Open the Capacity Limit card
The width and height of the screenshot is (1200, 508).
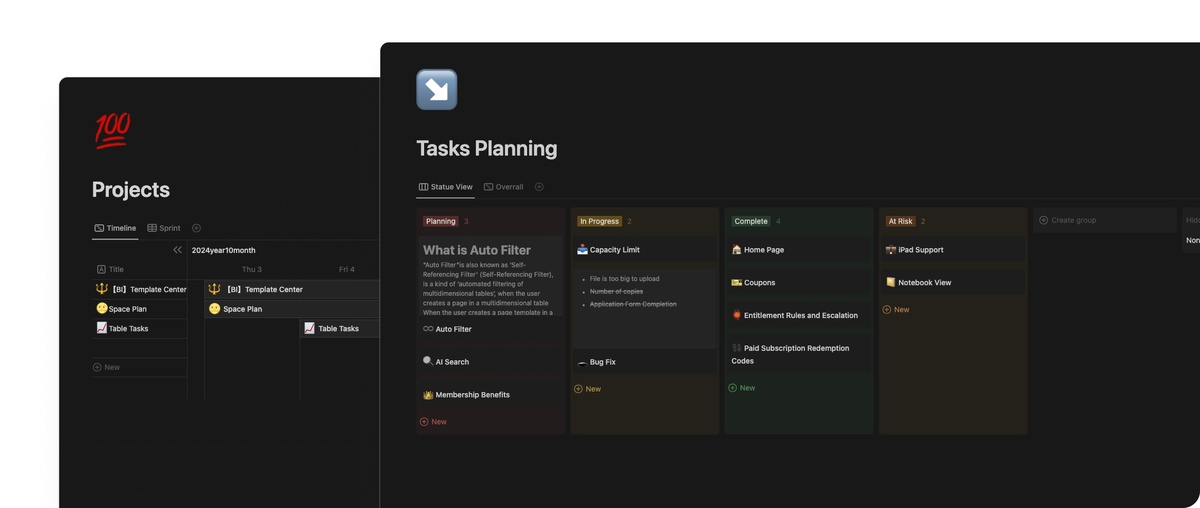(x=645, y=250)
